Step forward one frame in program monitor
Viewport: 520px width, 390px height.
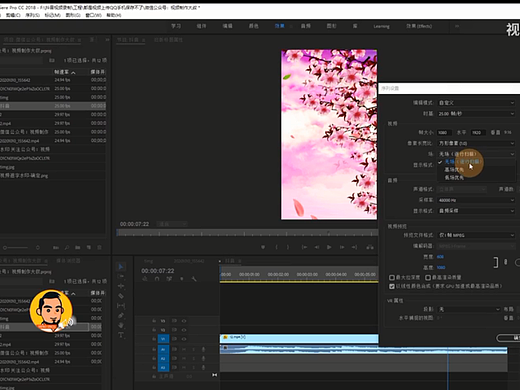342,247
